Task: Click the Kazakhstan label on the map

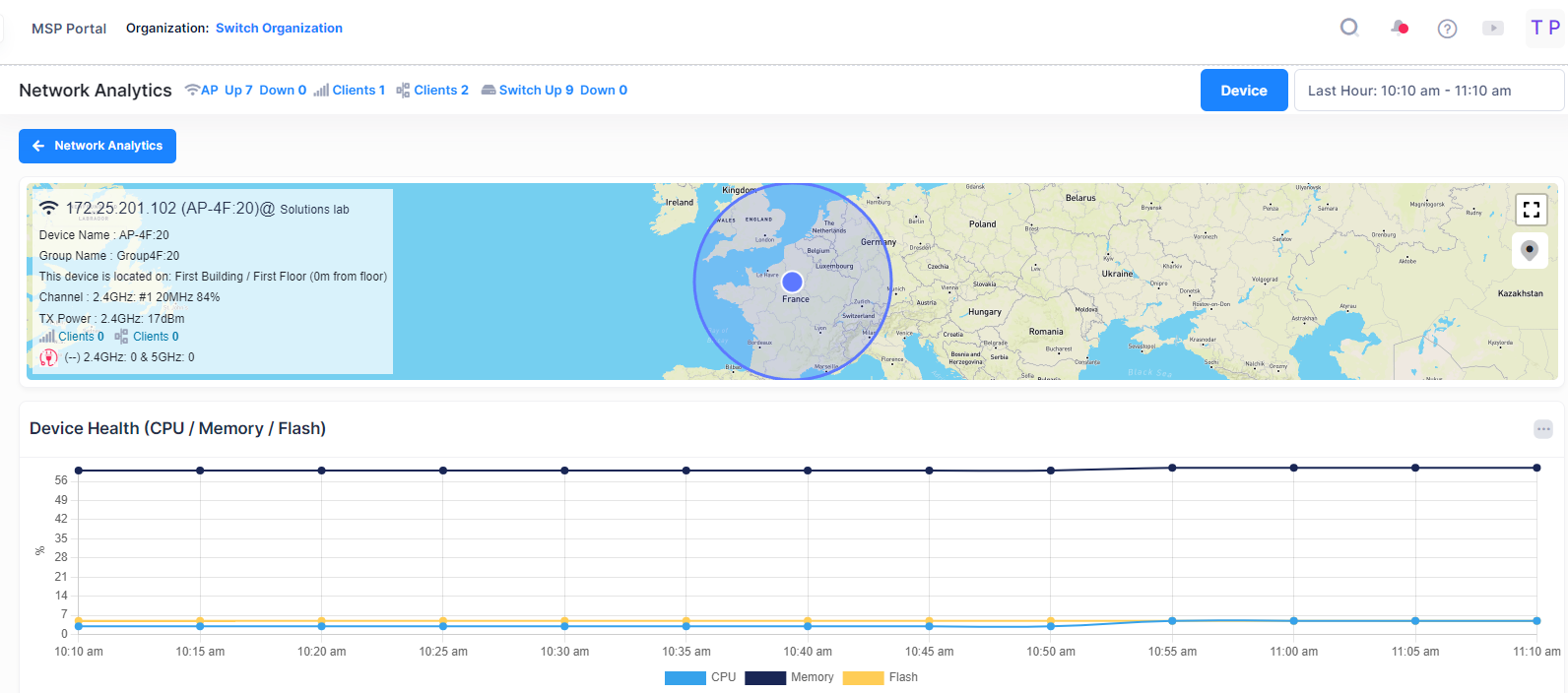Action: tap(1521, 293)
